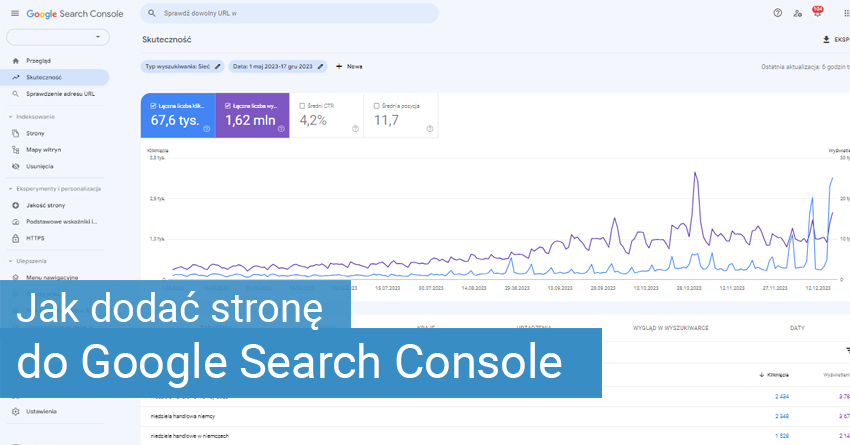Open the hamburger main menu
This screenshot has width=850, height=445.
click(x=15, y=13)
